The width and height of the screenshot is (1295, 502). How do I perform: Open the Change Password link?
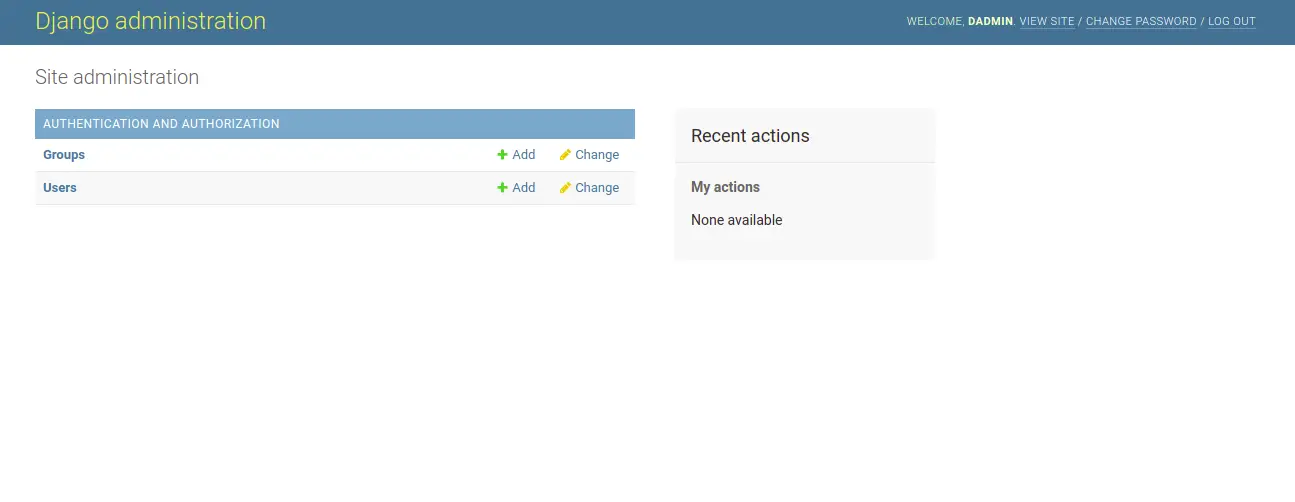tap(1141, 21)
